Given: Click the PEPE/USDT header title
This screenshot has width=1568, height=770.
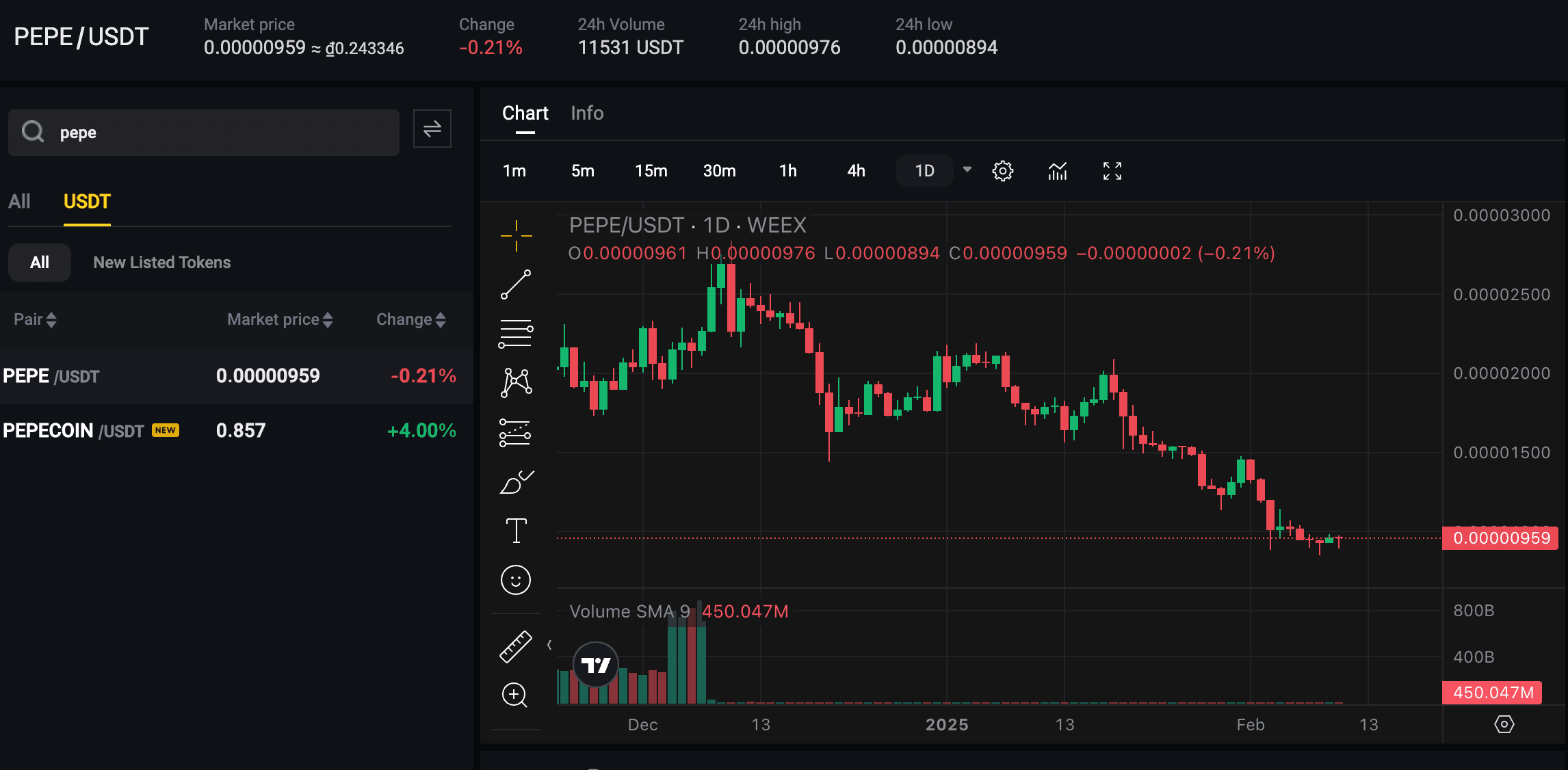Looking at the screenshot, I should (81, 37).
